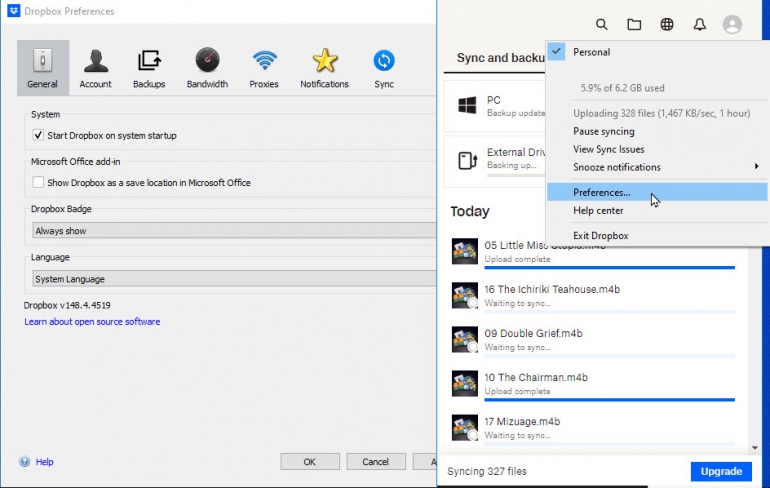Click the blue Upgrade button
The width and height of the screenshot is (770, 488).
coord(720,471)
